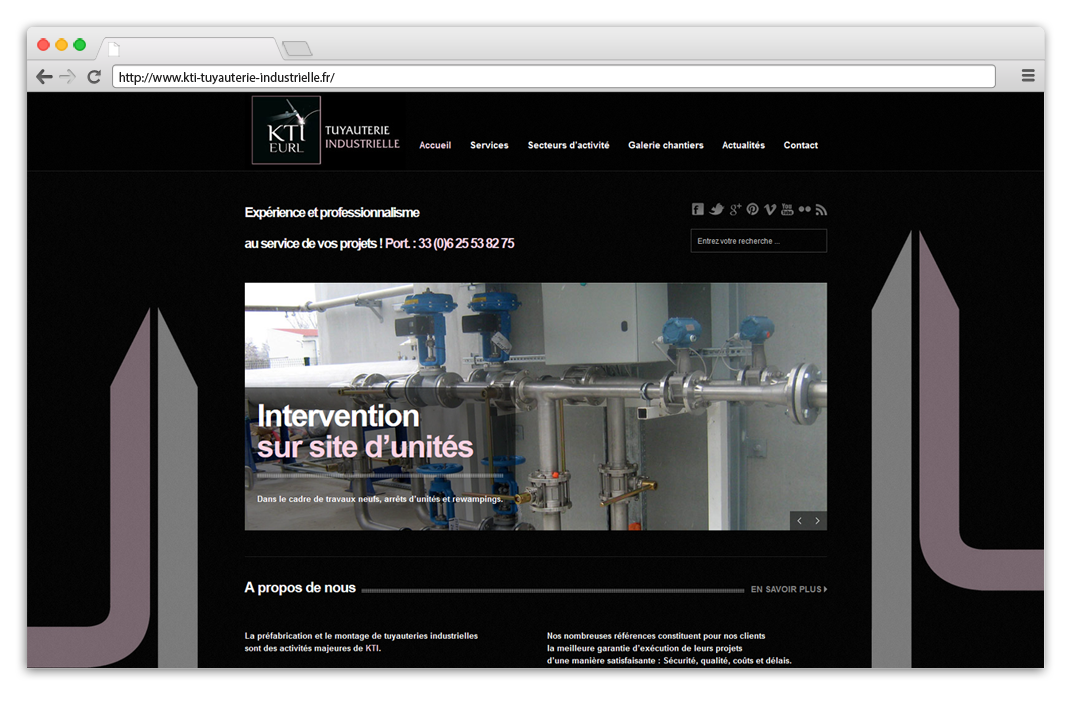Click the KTI EURL logo
The image size is (1073, 715).
tap(286, 131)
